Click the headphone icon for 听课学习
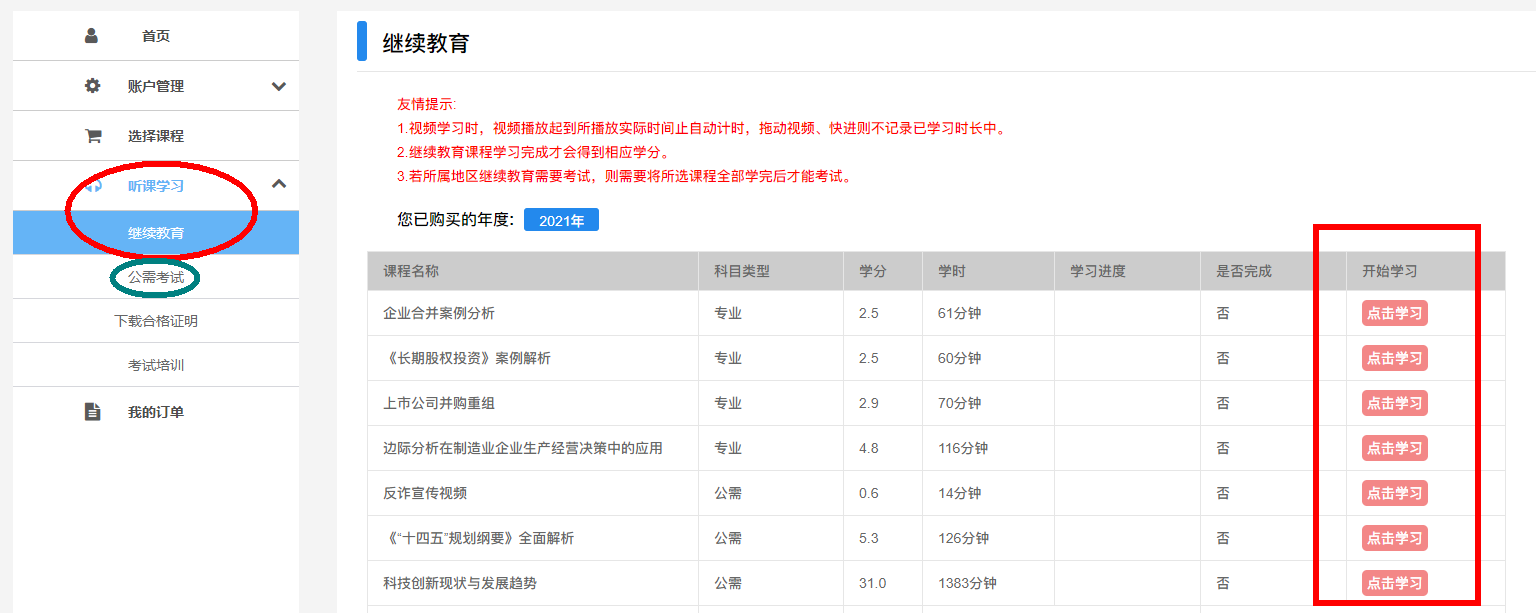 (92, 186)
